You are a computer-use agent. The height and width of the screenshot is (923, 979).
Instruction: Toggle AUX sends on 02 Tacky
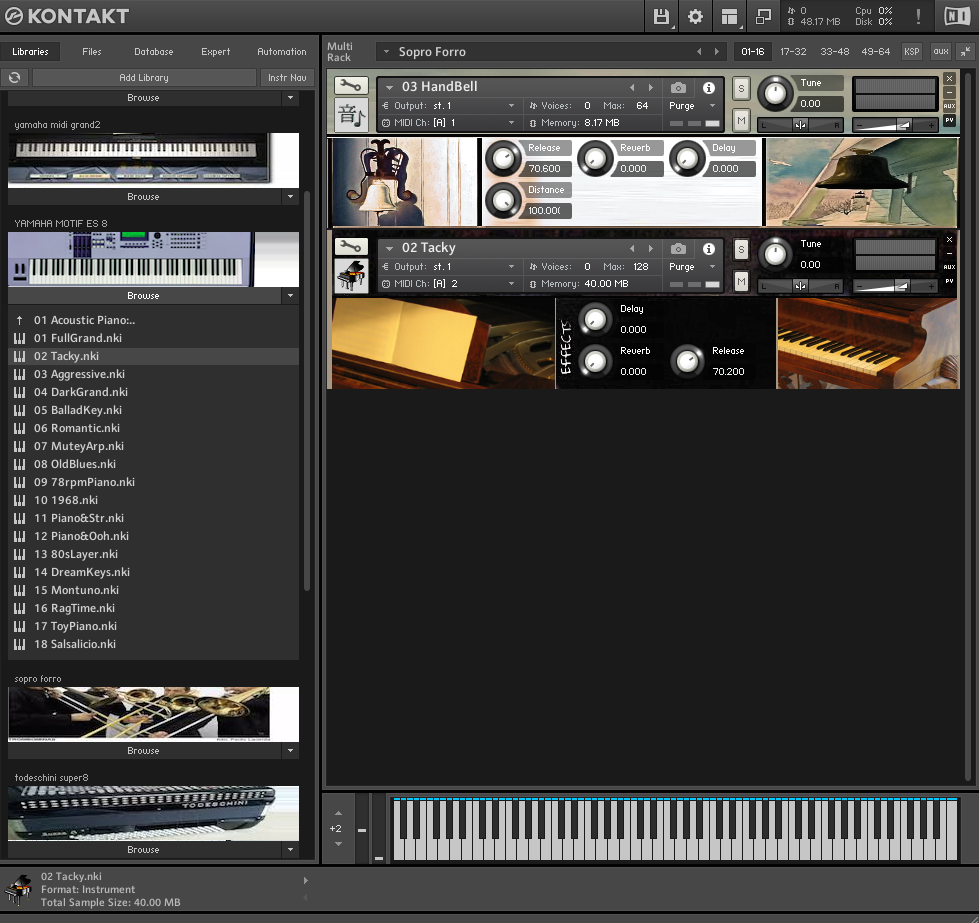pyautogui.click(x=949, y=267)
